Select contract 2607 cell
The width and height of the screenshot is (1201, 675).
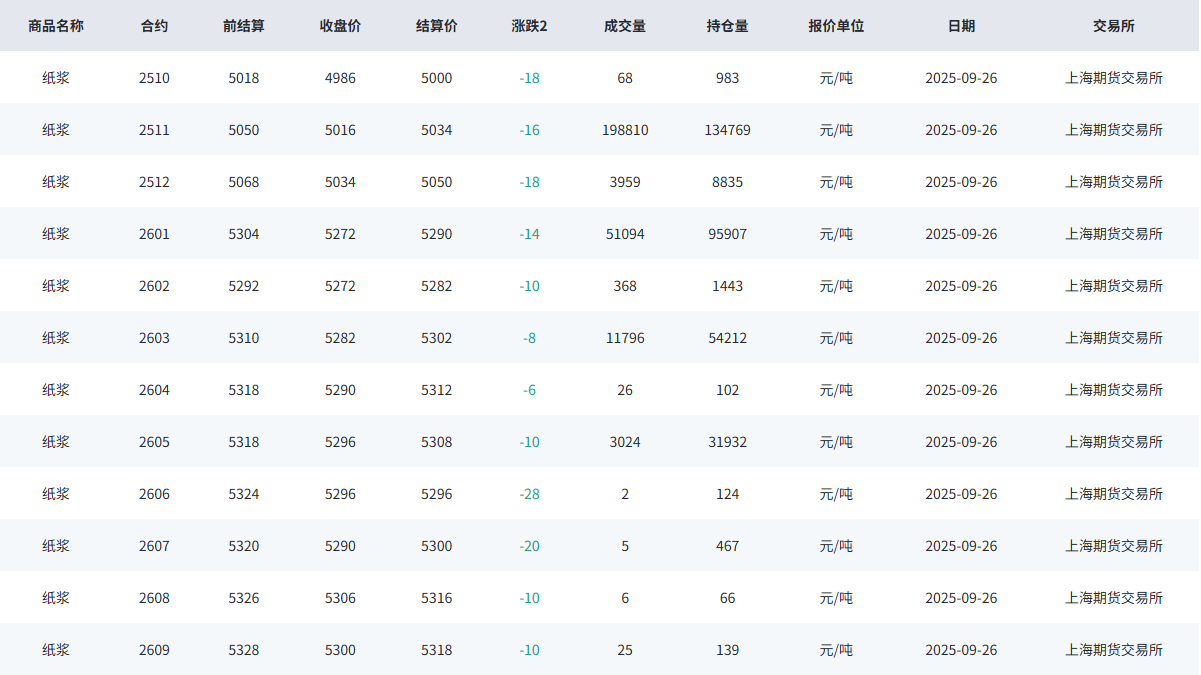[154, 546]
